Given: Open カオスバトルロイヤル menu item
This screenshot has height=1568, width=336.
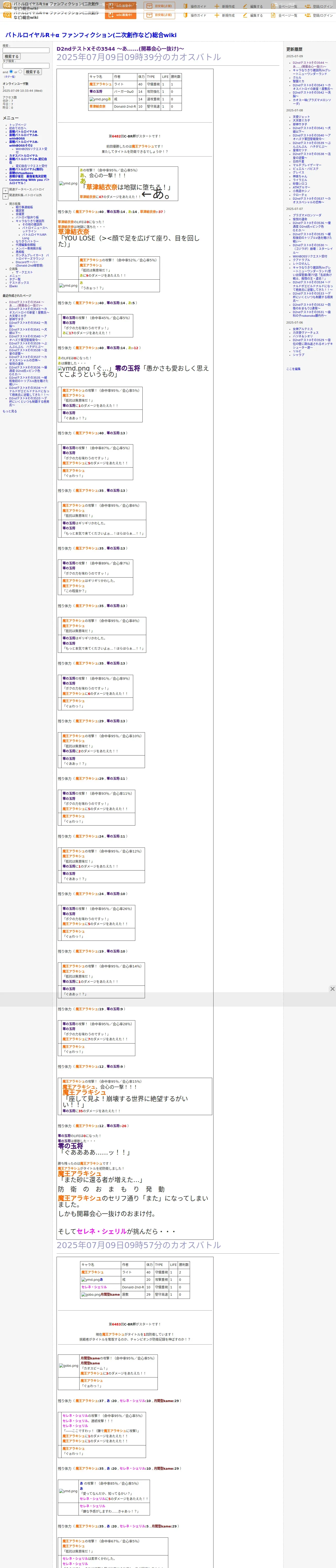Looking at the screenshot, I should tap(23, 156).
